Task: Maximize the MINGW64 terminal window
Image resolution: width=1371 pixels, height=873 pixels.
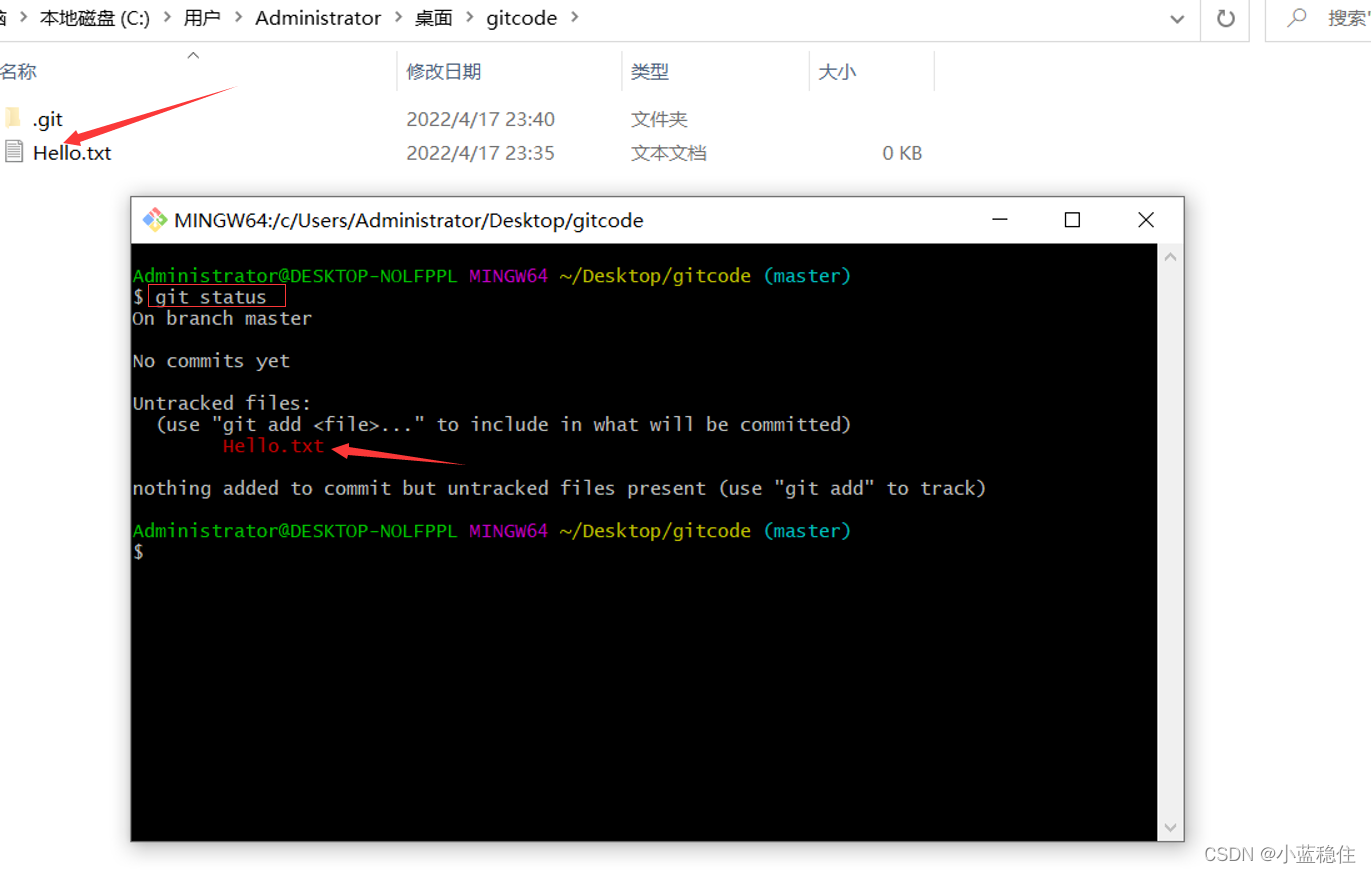Action: click(x=1072, y=220)
